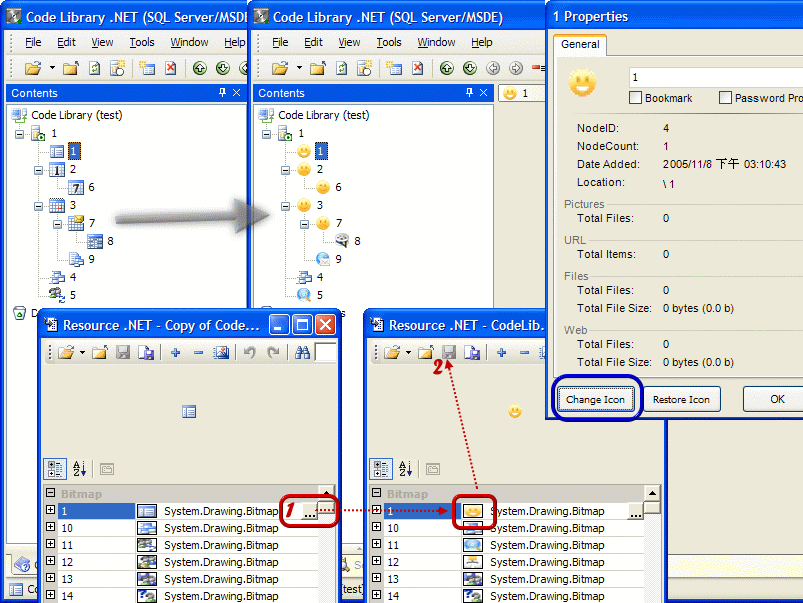803x603 pixels.
Task: Click find text box in Resource .NET - Copy of Code toolbar
Action: [x=326, y=352]
